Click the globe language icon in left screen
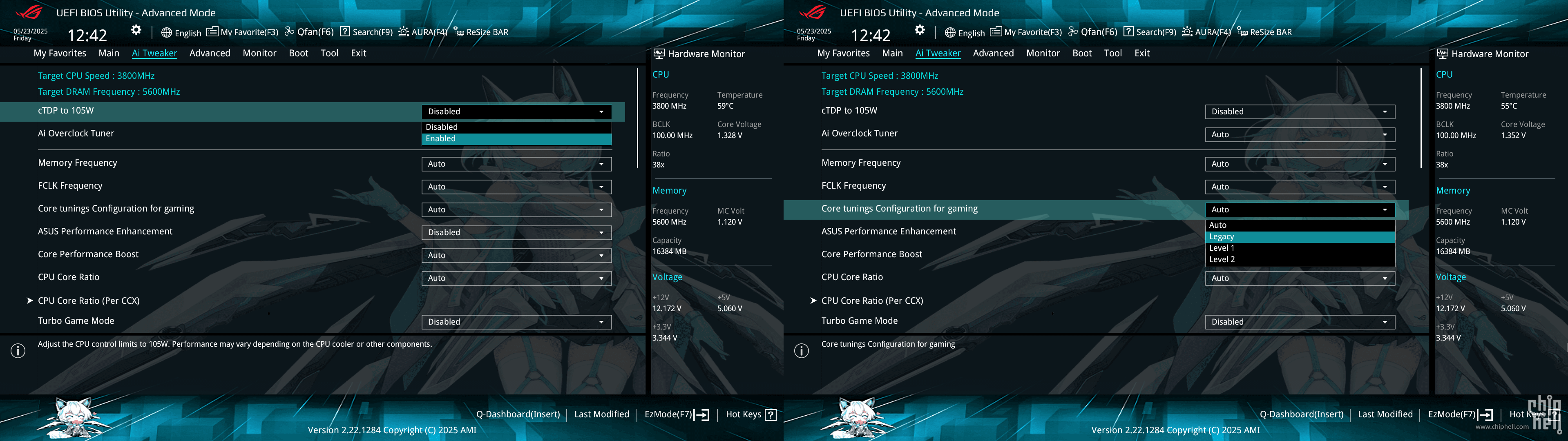This screenshot has width=1568, height=441. coord(166,32)
